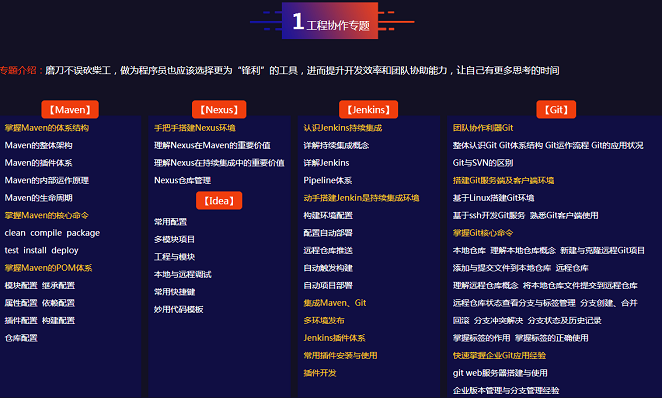
Task: Select '快速掌握企业Git应用经验' heading
Action: click(499, 356)
